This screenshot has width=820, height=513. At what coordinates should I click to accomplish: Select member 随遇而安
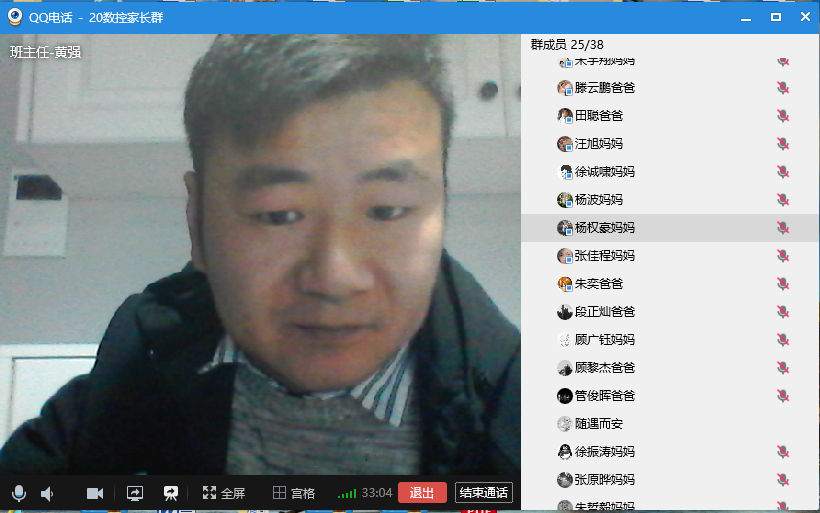pos(670,424)
